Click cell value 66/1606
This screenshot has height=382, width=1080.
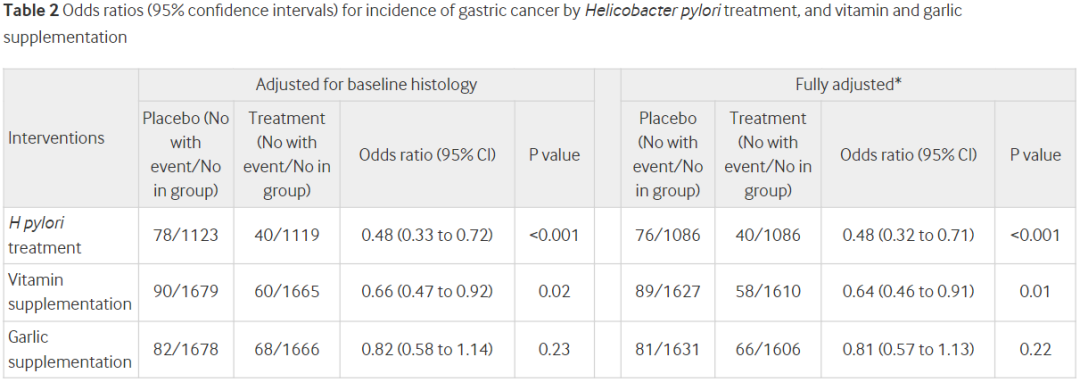(x=769, y=350)
